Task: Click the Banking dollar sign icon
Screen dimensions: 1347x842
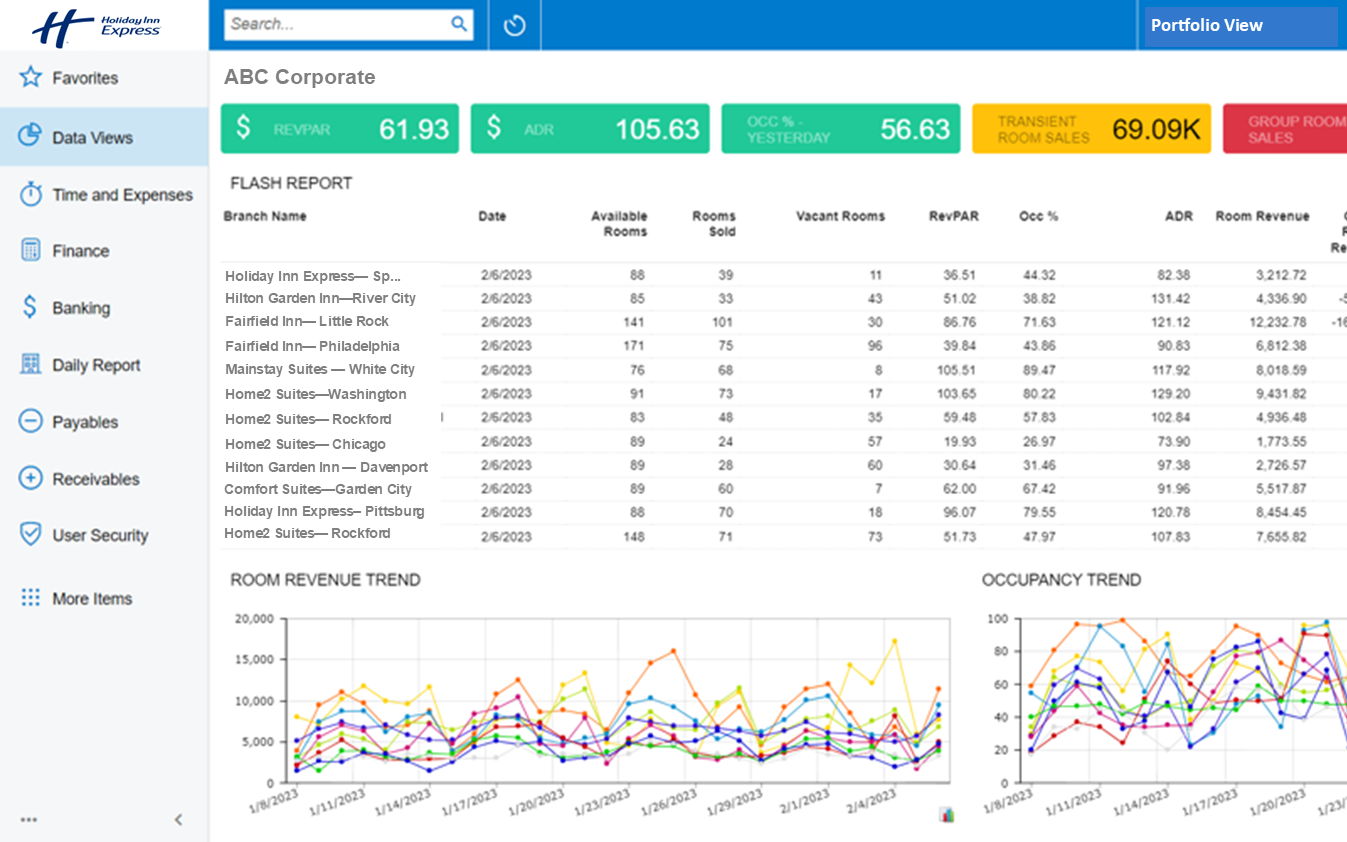Action: pyautogui.click(x=31, y=308)
